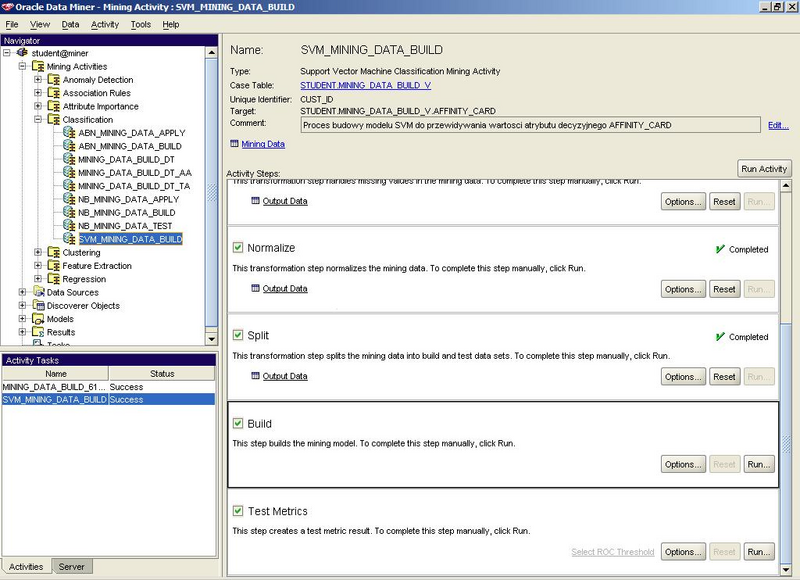Expand the Data Sources node
The height and width of the screenshot is (580, 800).
coord(22,292)
